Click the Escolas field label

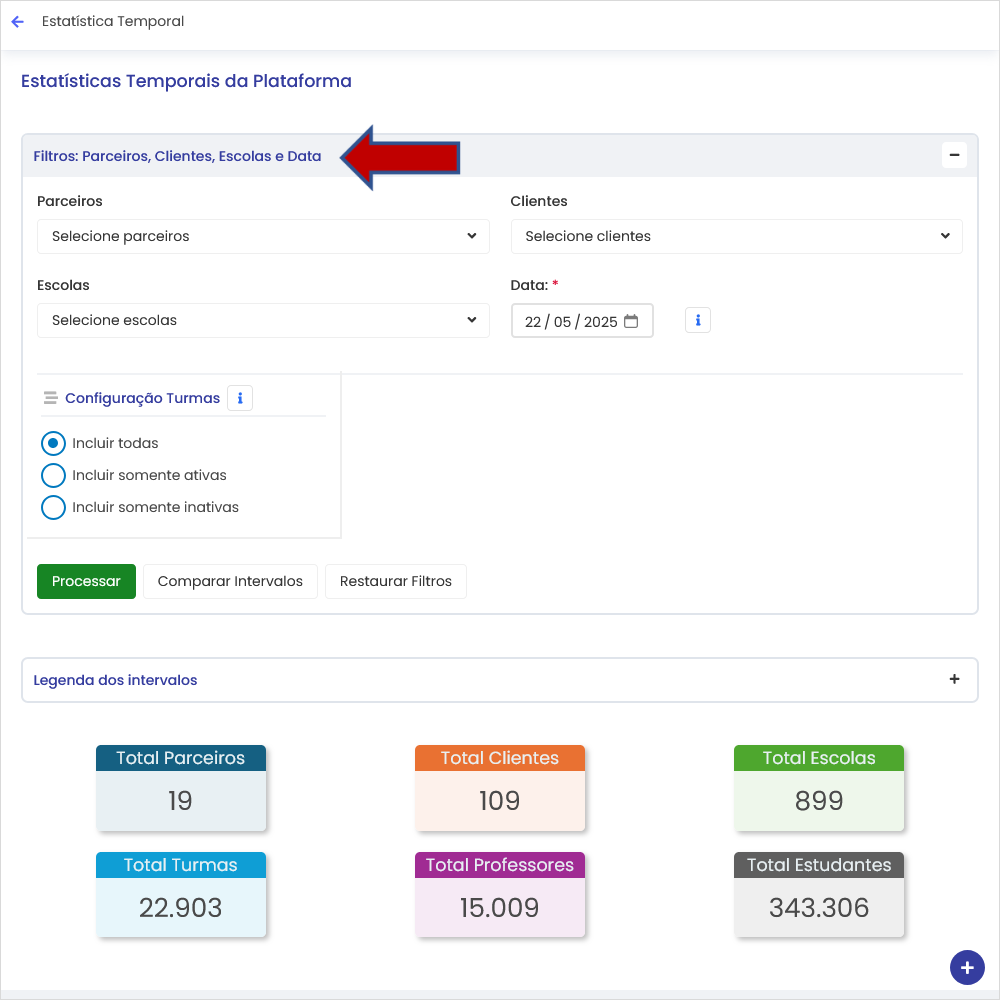63,285
